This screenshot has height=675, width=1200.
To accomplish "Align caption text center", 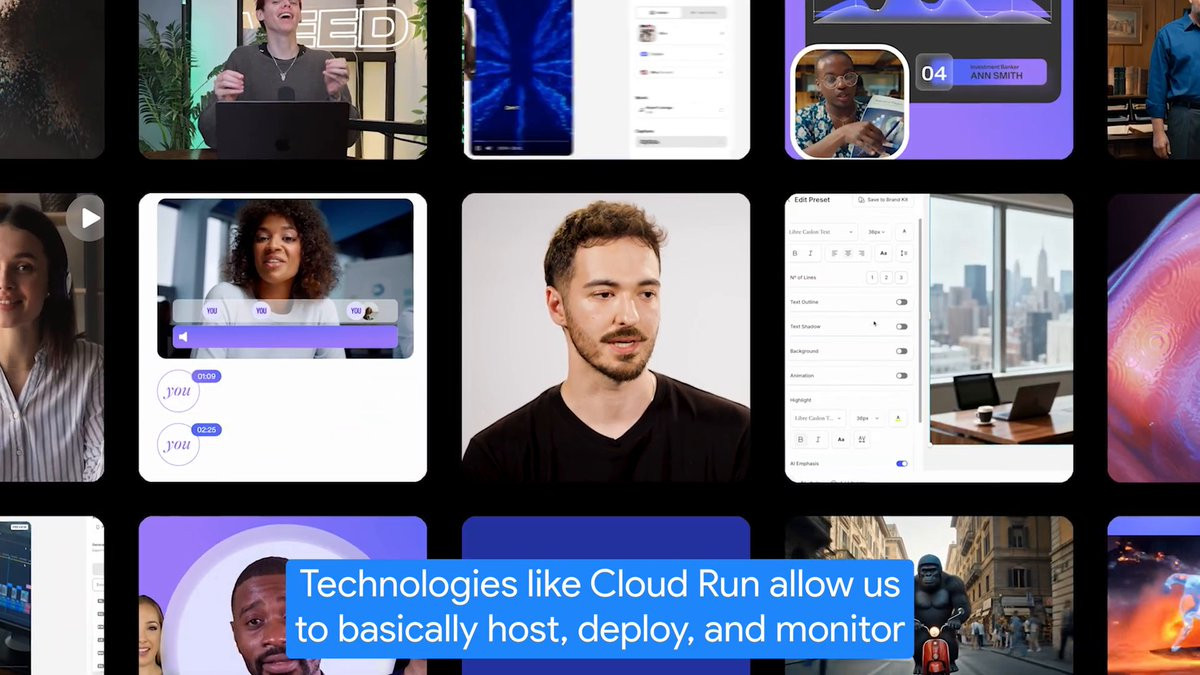I will 848,253.
